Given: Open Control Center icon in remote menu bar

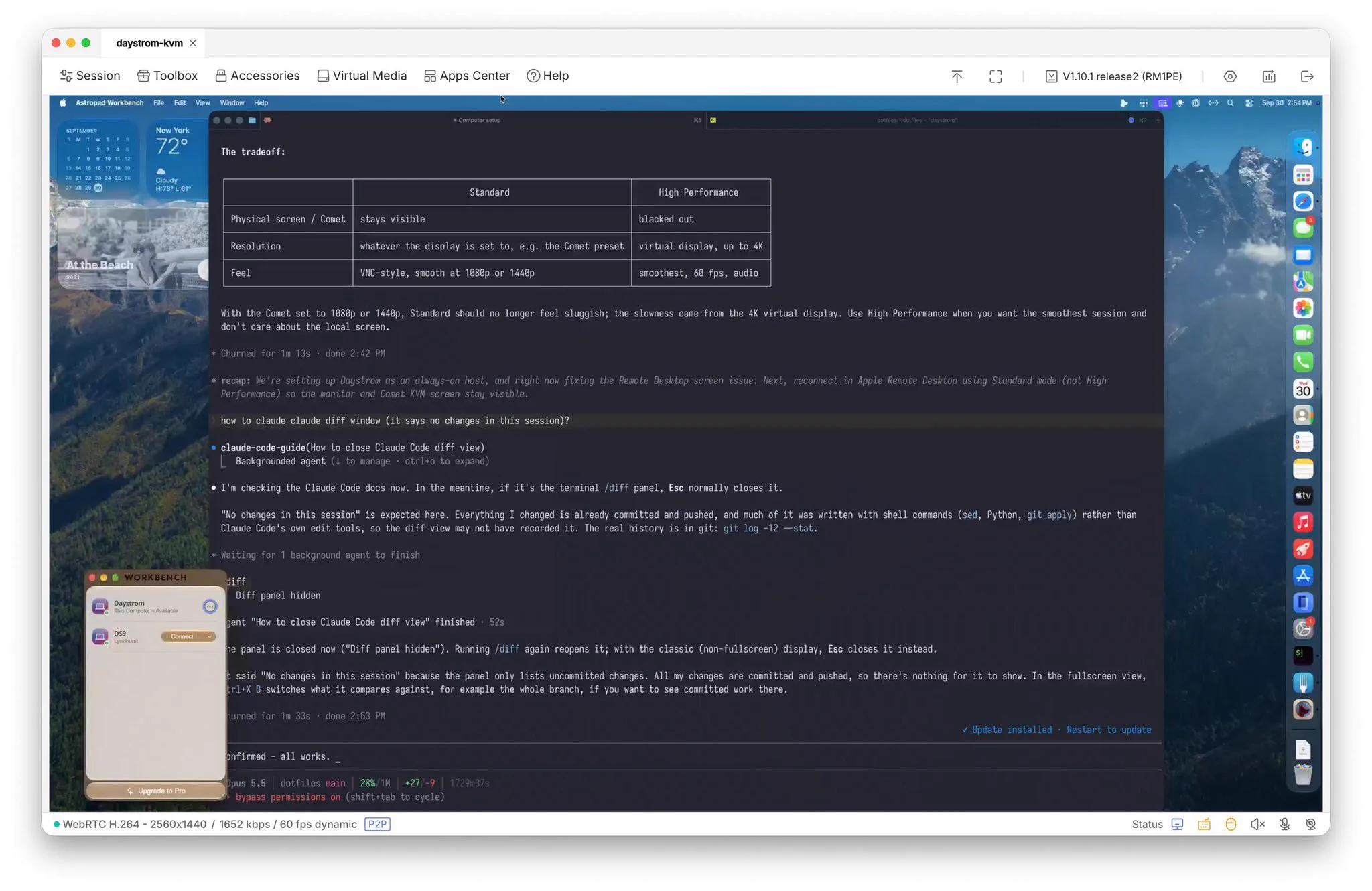Looking at the screenshot, I should tap(1249, 103).
